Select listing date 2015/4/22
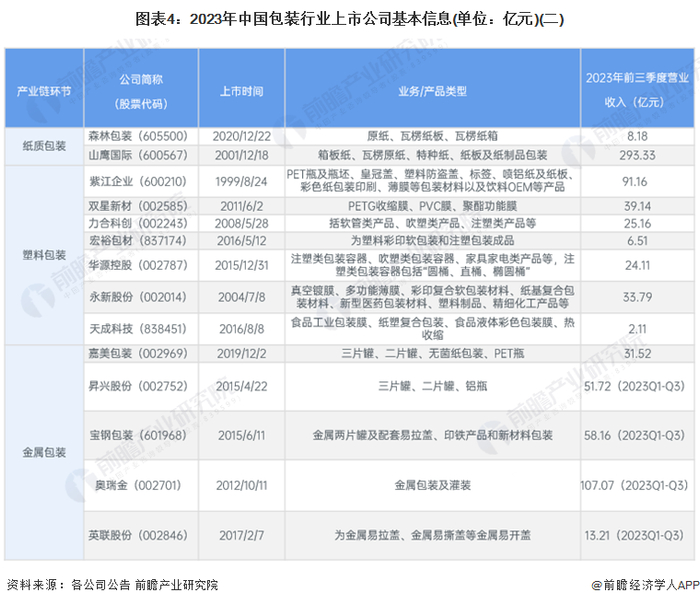 click(242, 386)
